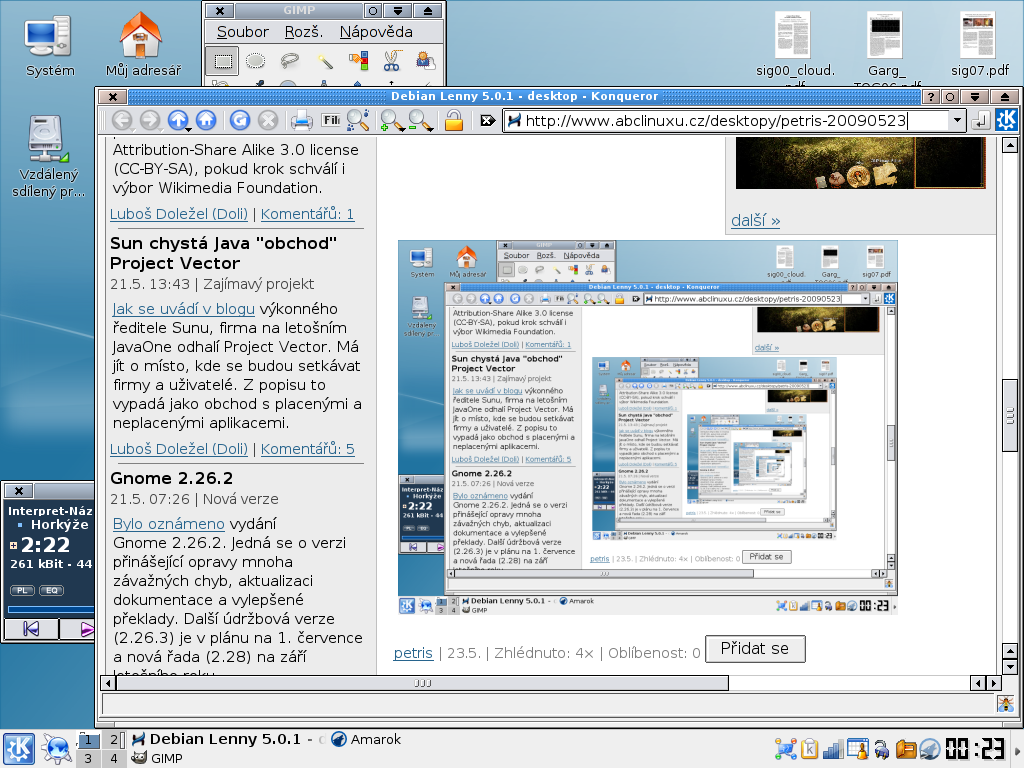Click embedded desktop screenshot thumbnail
1024x768 pixels.
648,427
